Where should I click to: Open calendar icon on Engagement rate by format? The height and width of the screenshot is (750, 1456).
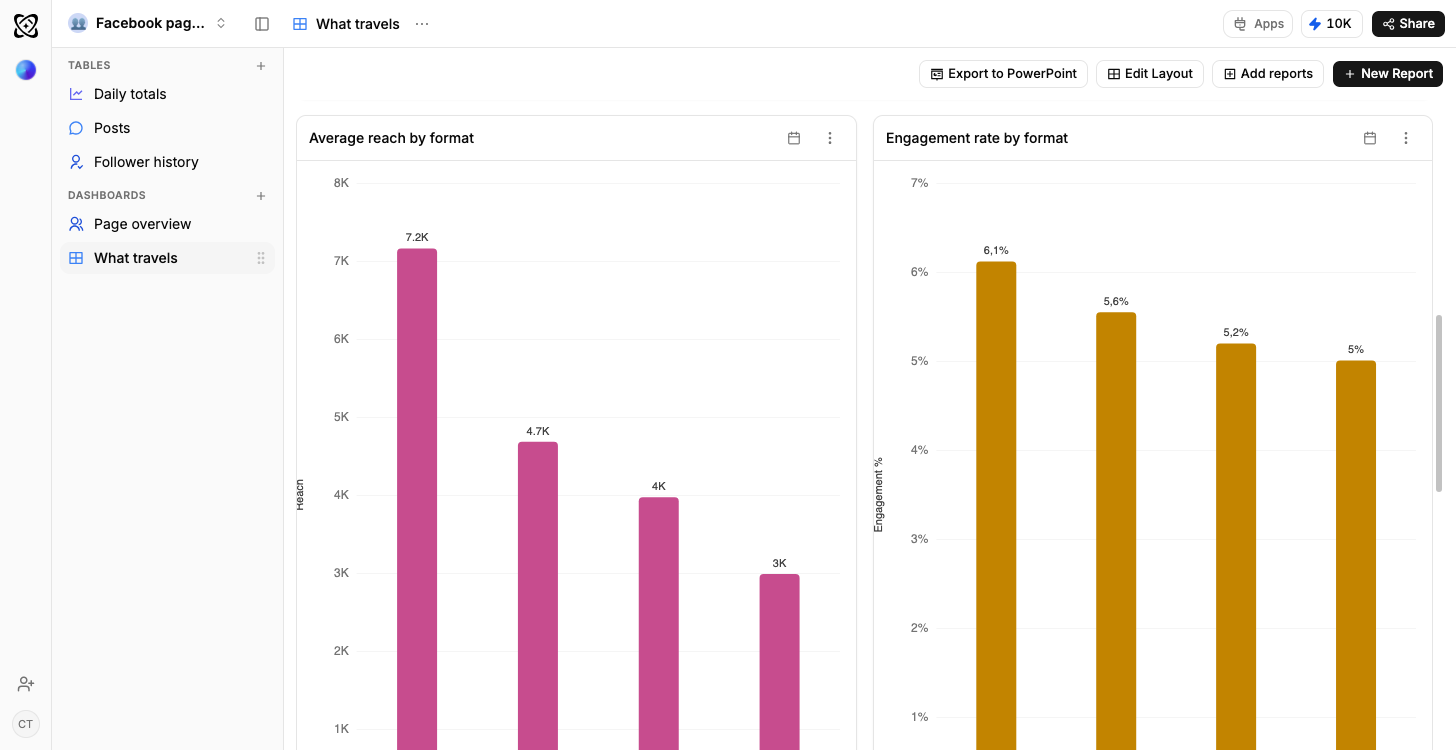(x=1370, y=138)
